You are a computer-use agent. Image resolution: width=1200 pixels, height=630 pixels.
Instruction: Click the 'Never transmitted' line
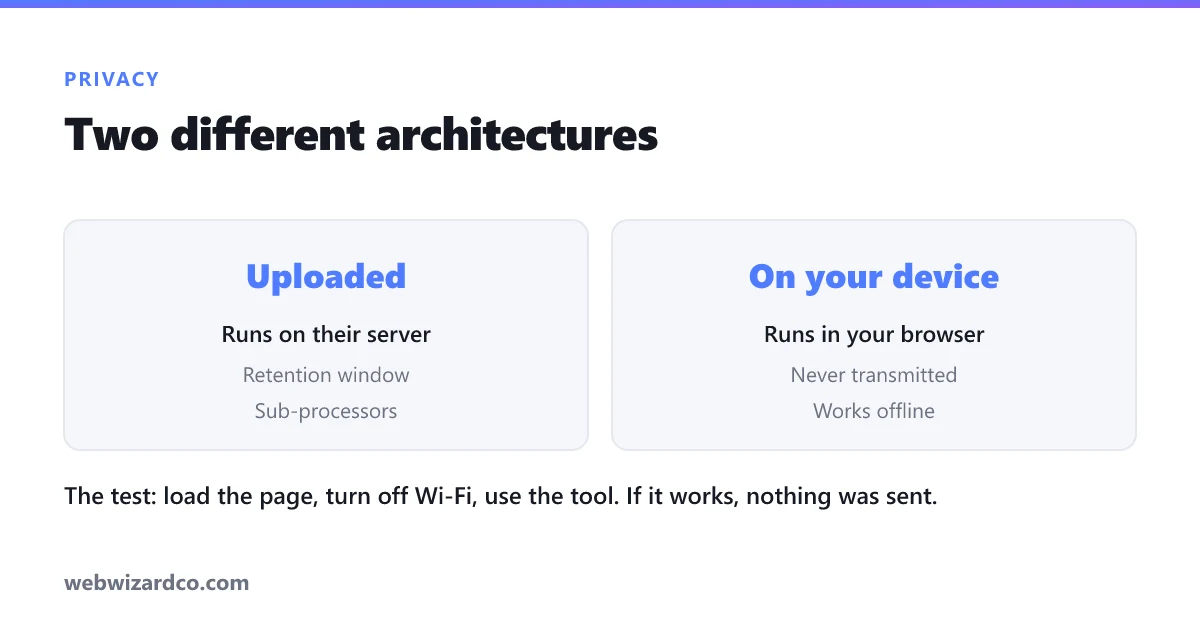(874, 375)
